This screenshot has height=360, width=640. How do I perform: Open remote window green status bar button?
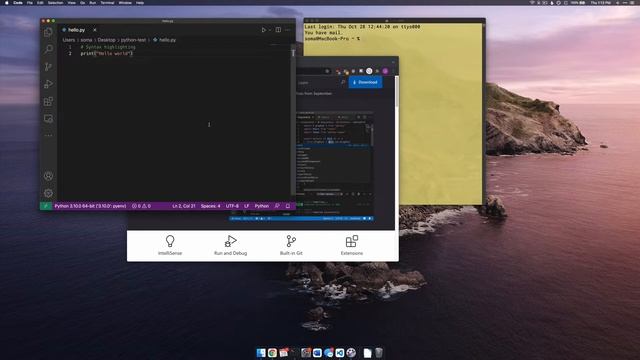click(46, 206)
